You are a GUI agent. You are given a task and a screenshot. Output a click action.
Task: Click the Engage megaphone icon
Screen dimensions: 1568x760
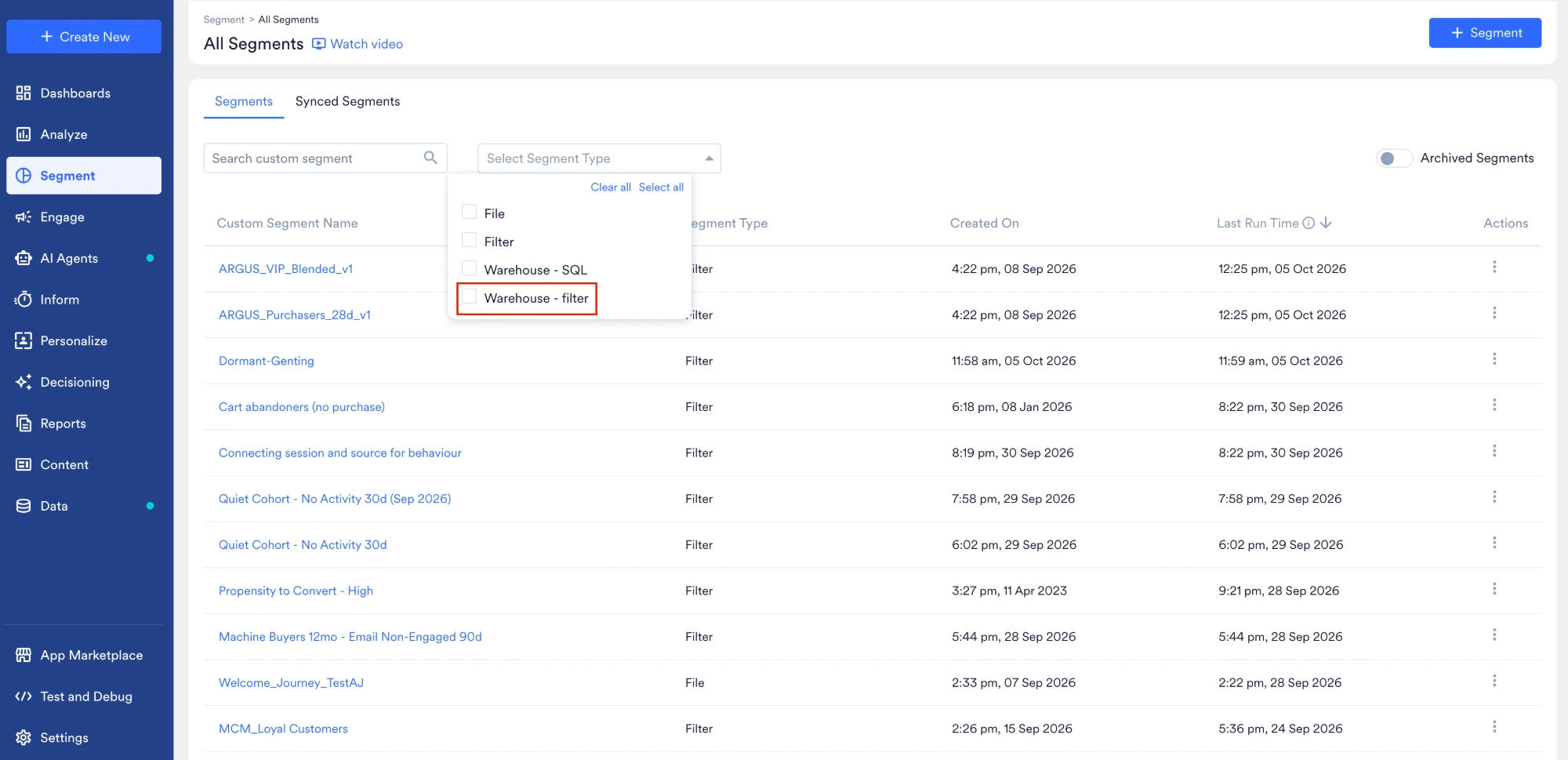[x=24, y=217]
